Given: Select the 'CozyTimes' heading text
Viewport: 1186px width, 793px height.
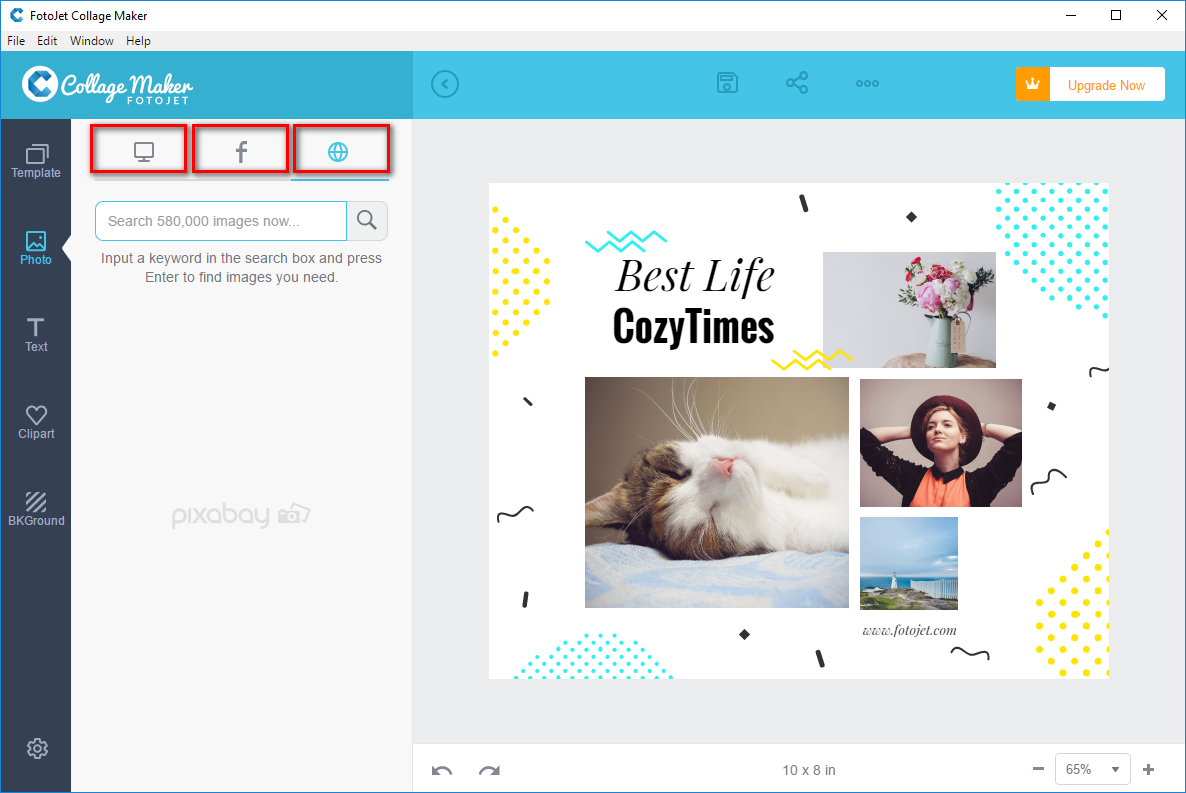Looking at the screenshot, I should (694, 327).
